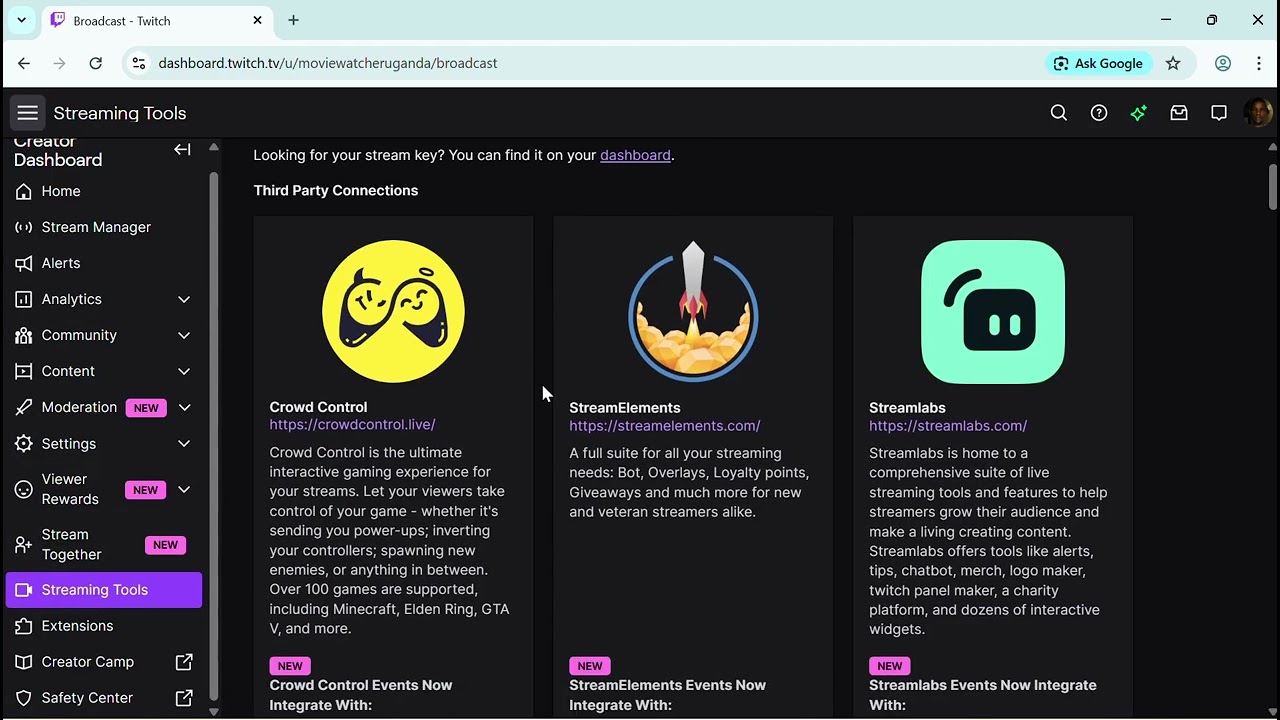The height and width of the screenshot is (720, 1280).
Task: Click Creator Camp external link icon
Action: coord(184,662)
